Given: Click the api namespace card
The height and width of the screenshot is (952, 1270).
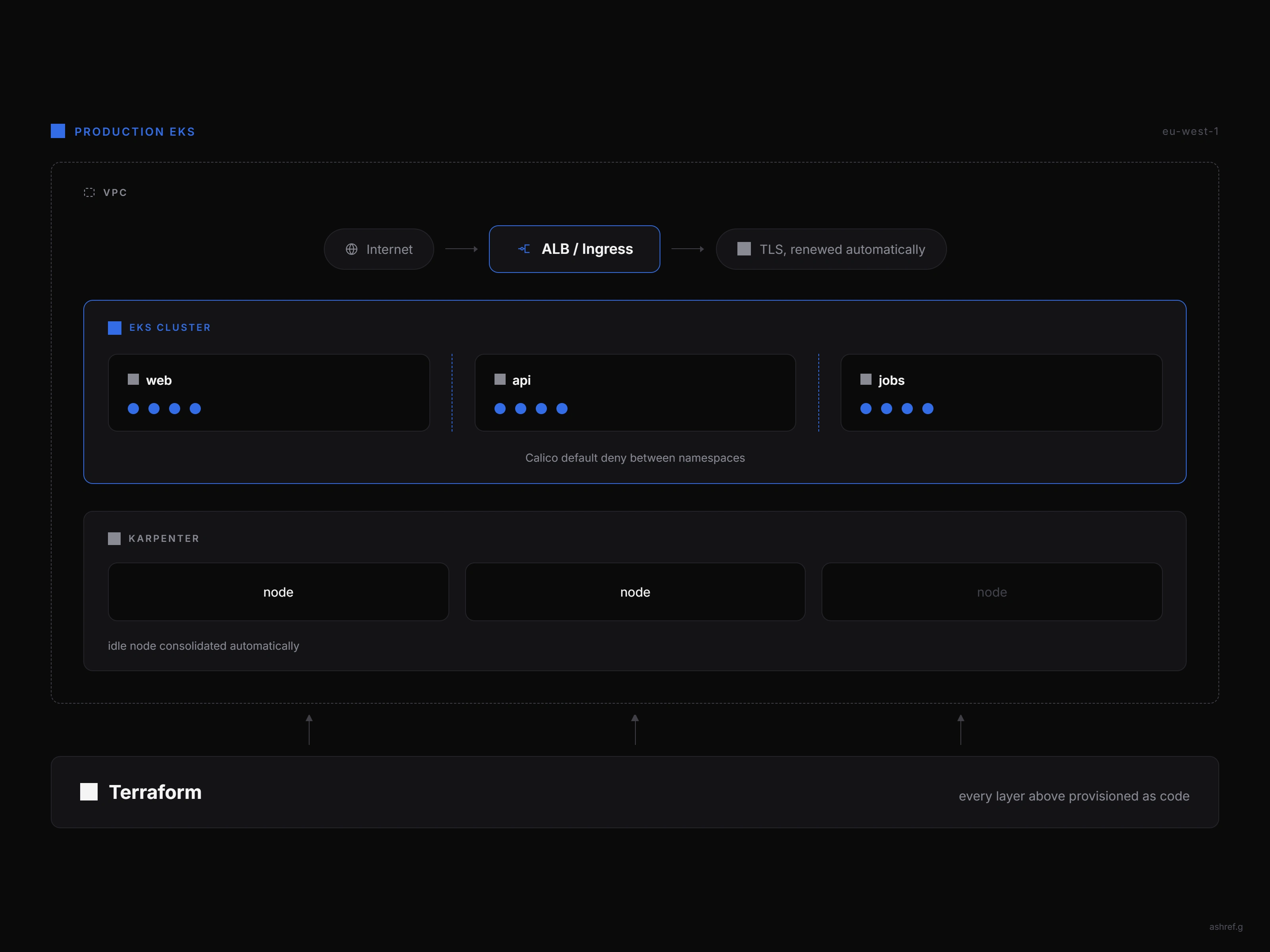Looking at the screenshot, I should [x=635, y=393].
